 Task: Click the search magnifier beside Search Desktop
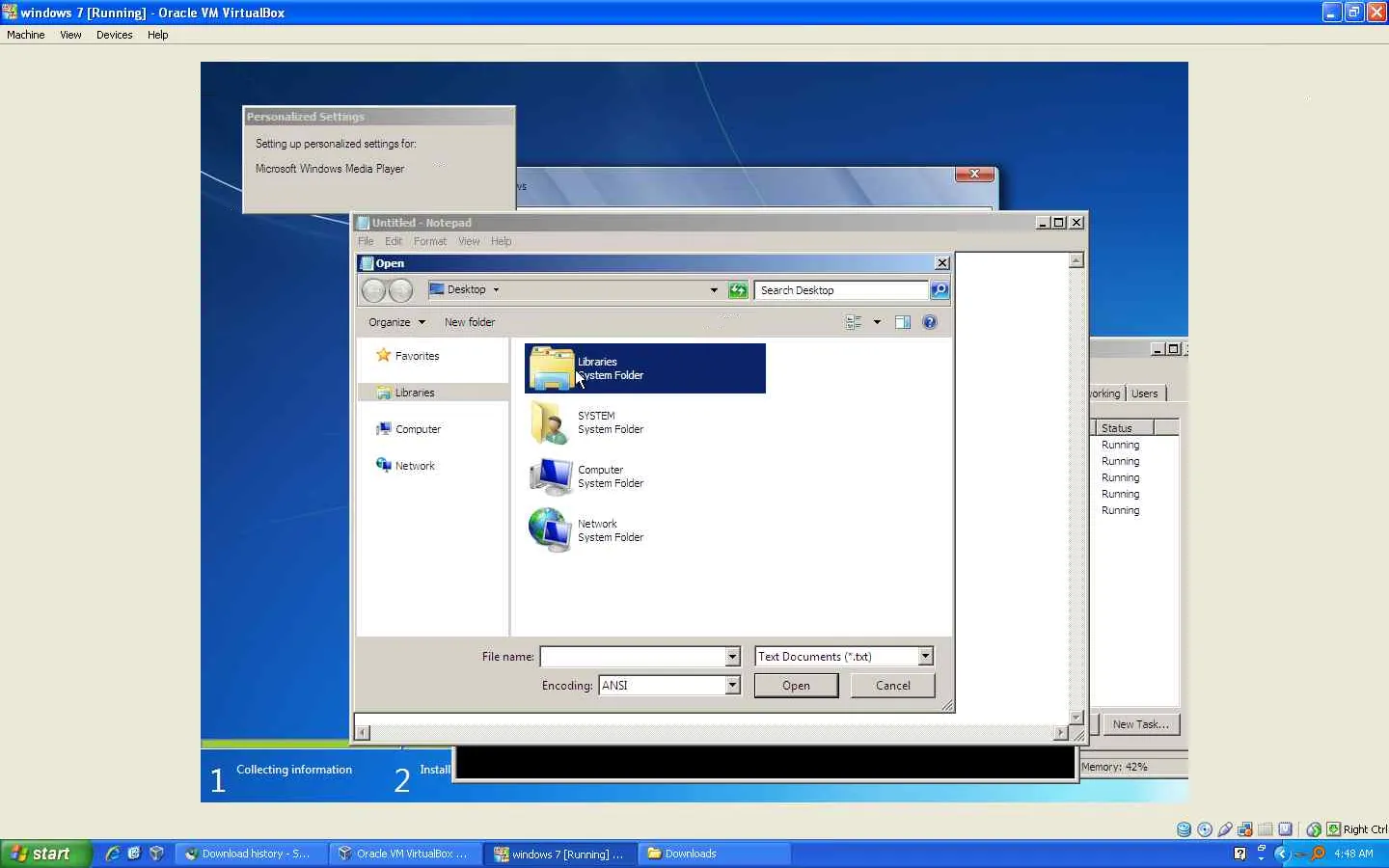(940, 290)
